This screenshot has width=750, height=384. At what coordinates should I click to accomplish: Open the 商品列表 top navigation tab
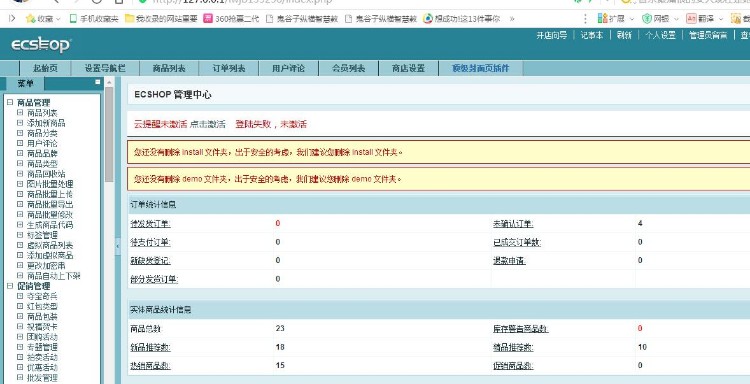(169, 68)
